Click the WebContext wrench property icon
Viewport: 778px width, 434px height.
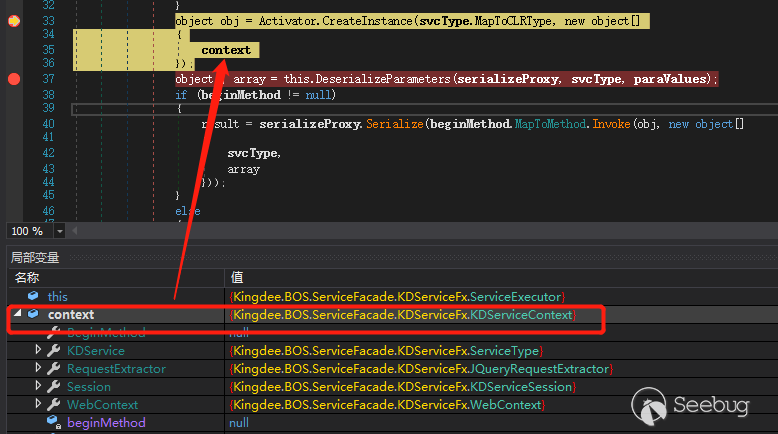(x=54, y=404)
